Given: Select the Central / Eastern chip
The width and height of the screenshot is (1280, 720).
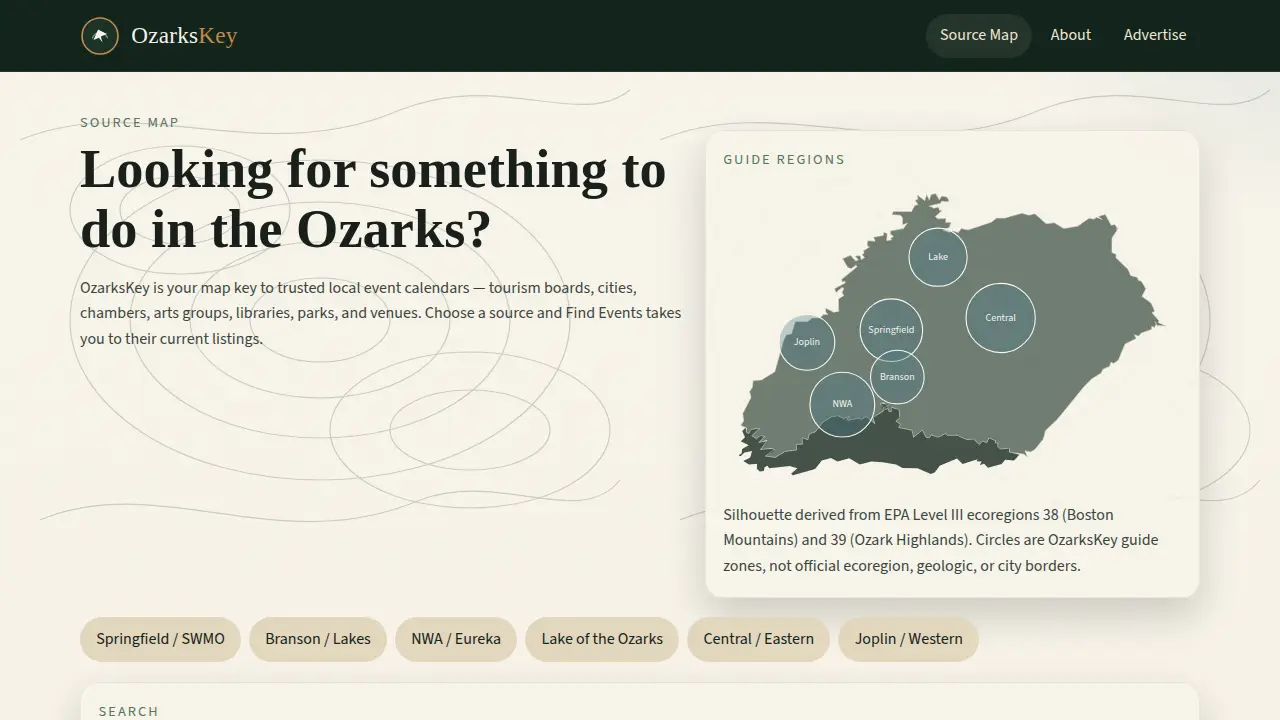Looking at the screenshot, I should point(758,639).
